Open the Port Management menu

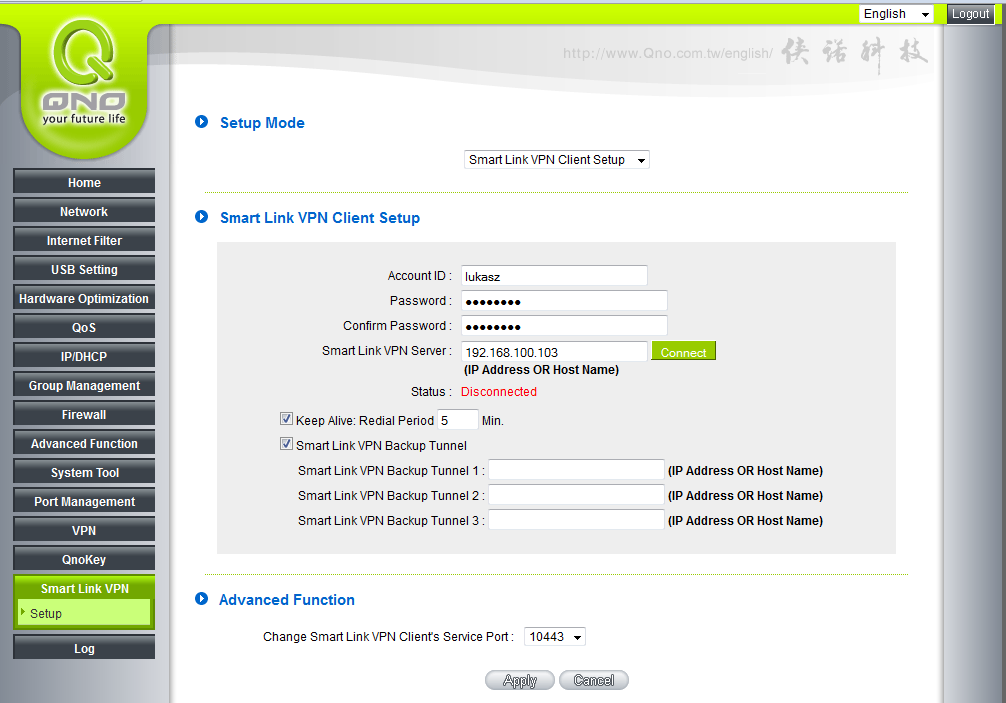point(84,502)
